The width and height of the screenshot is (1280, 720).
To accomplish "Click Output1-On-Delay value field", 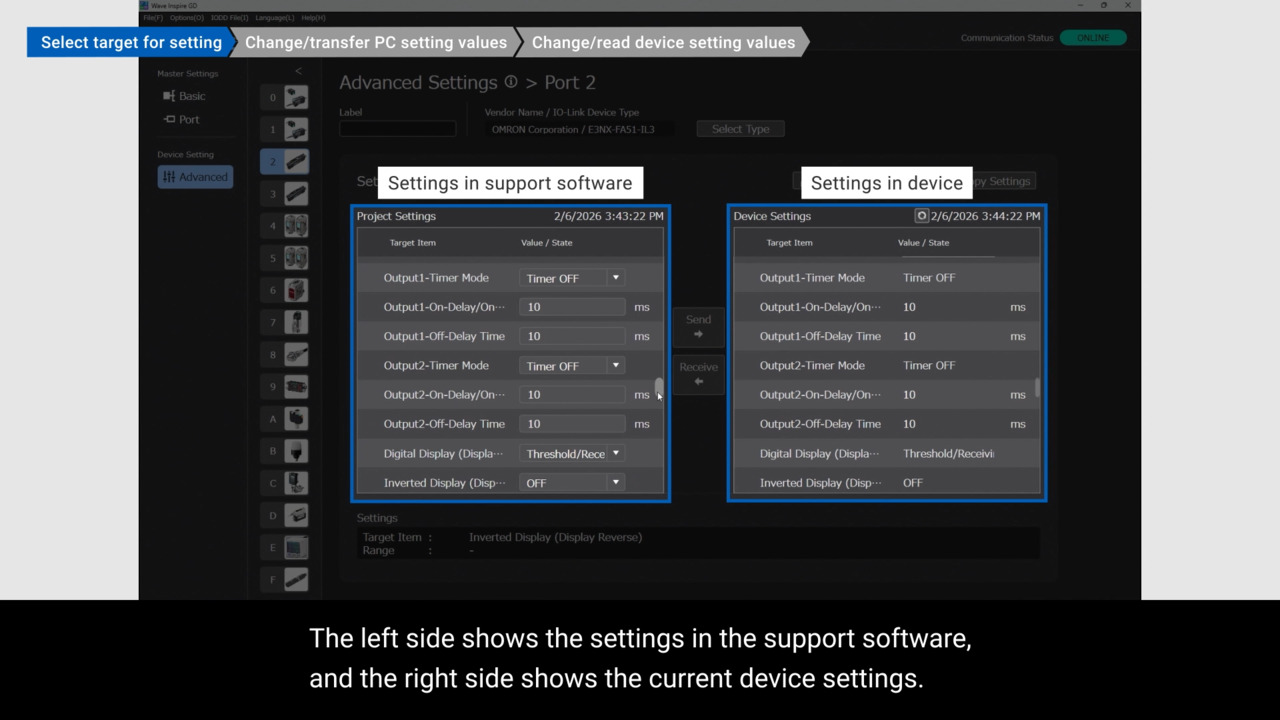I will [x=572, y=307].
